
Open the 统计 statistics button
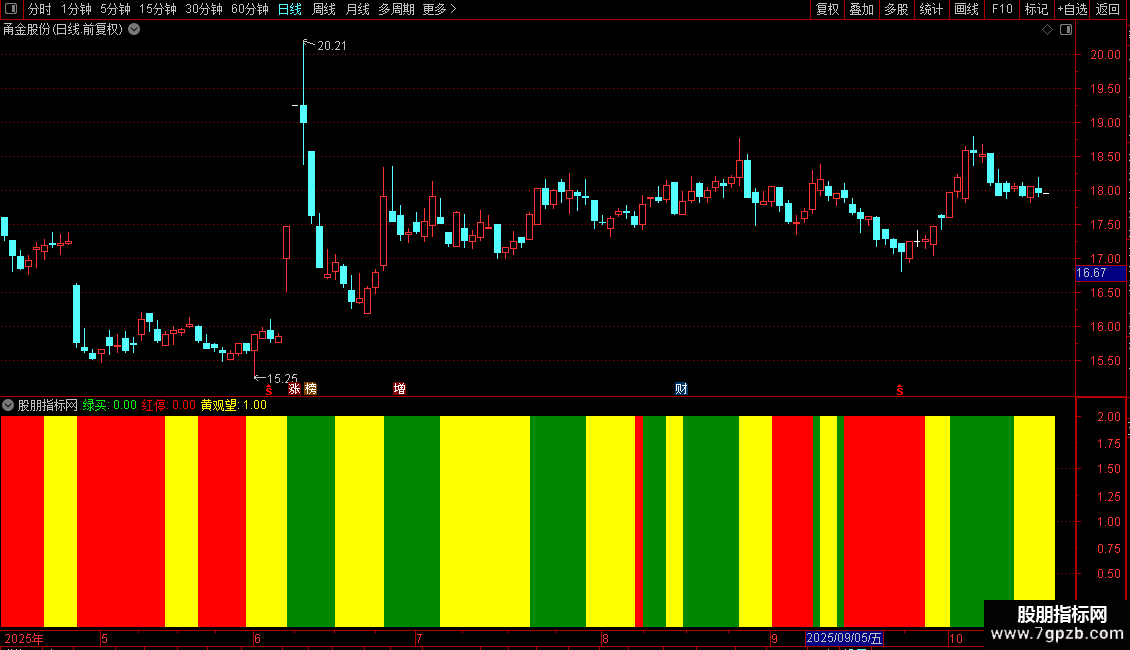tap(931, 9)
